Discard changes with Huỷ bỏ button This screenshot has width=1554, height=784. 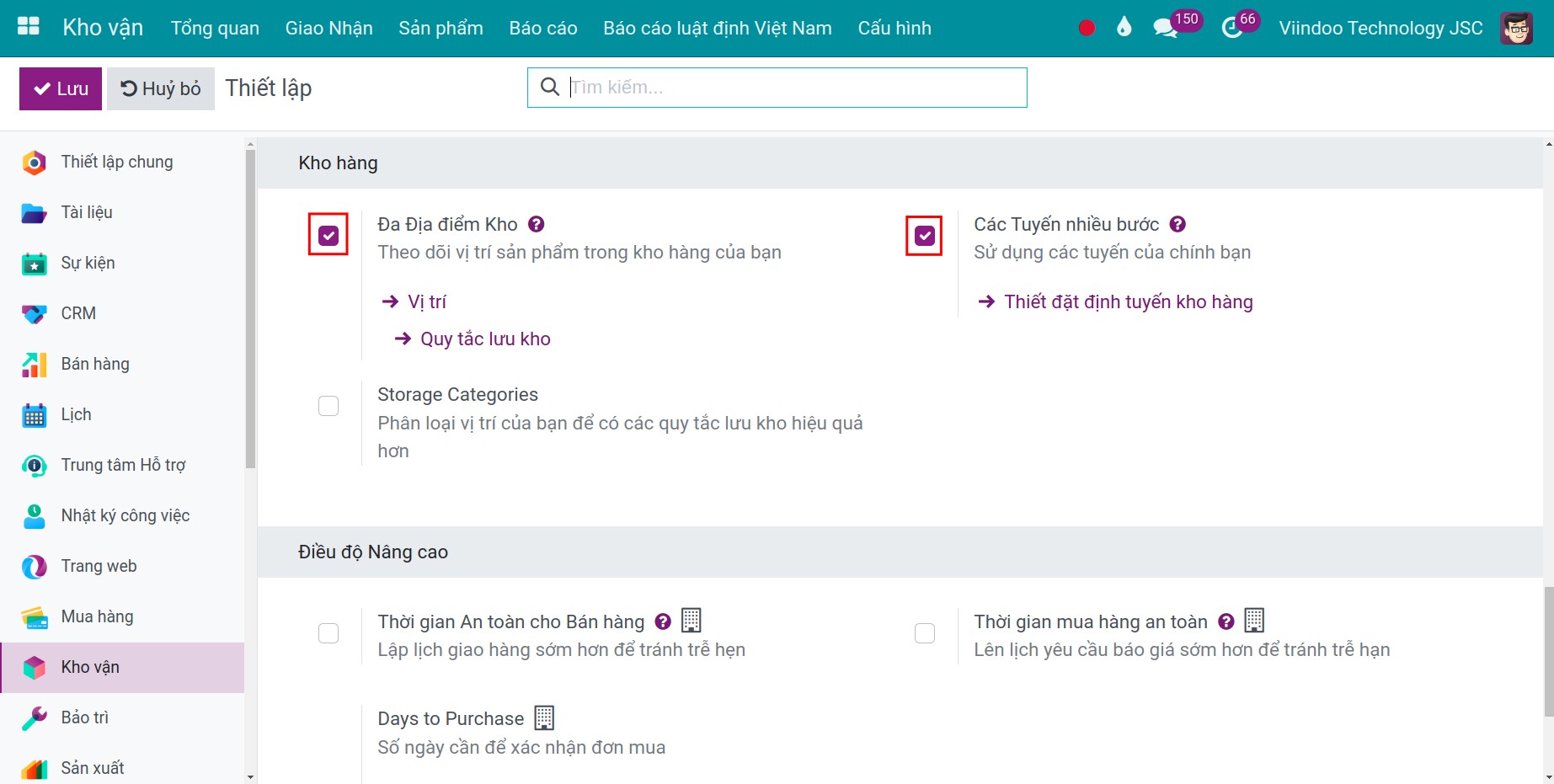tap(161, 88)
